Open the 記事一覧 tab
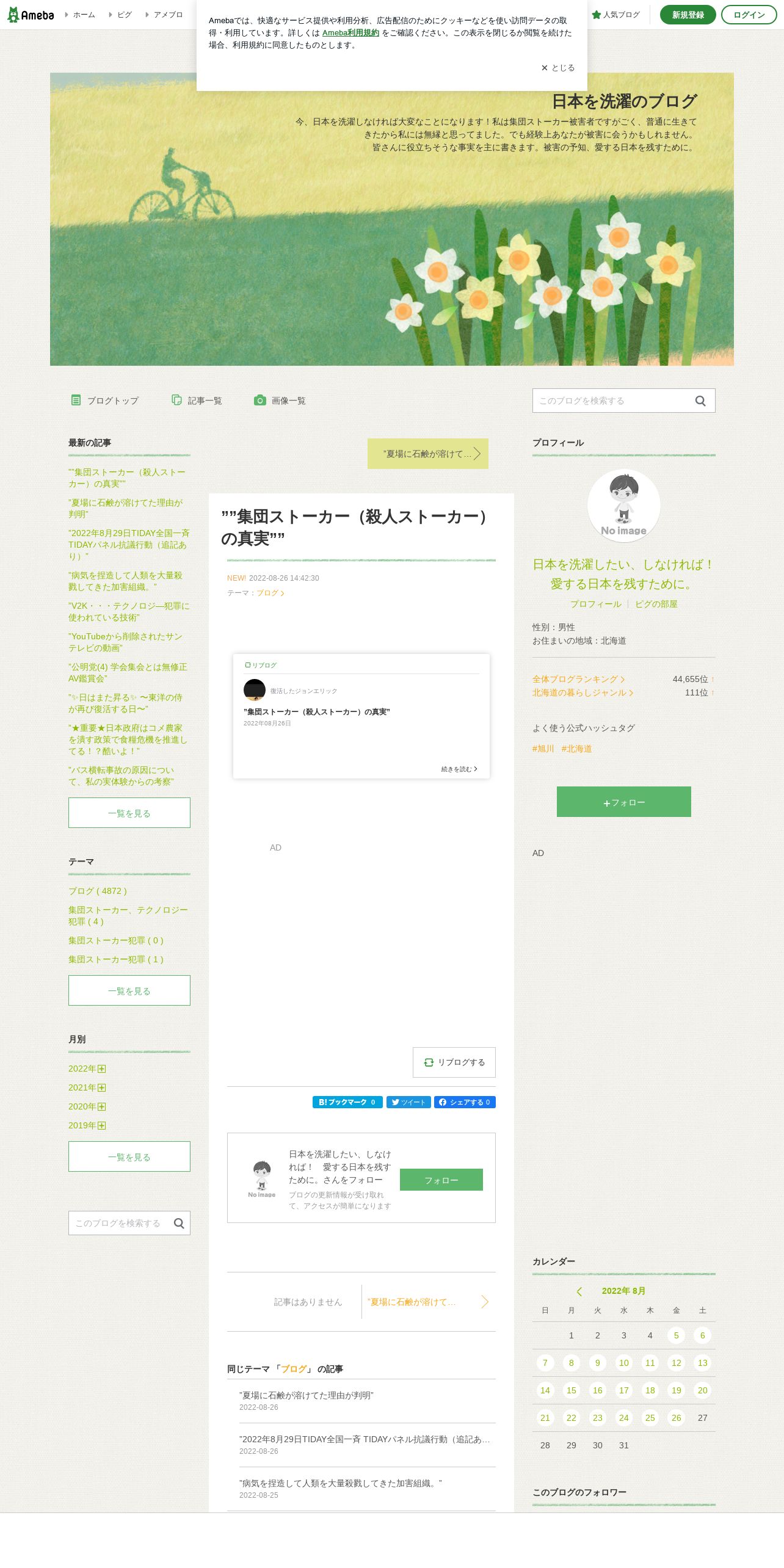 tap(197, 401)
